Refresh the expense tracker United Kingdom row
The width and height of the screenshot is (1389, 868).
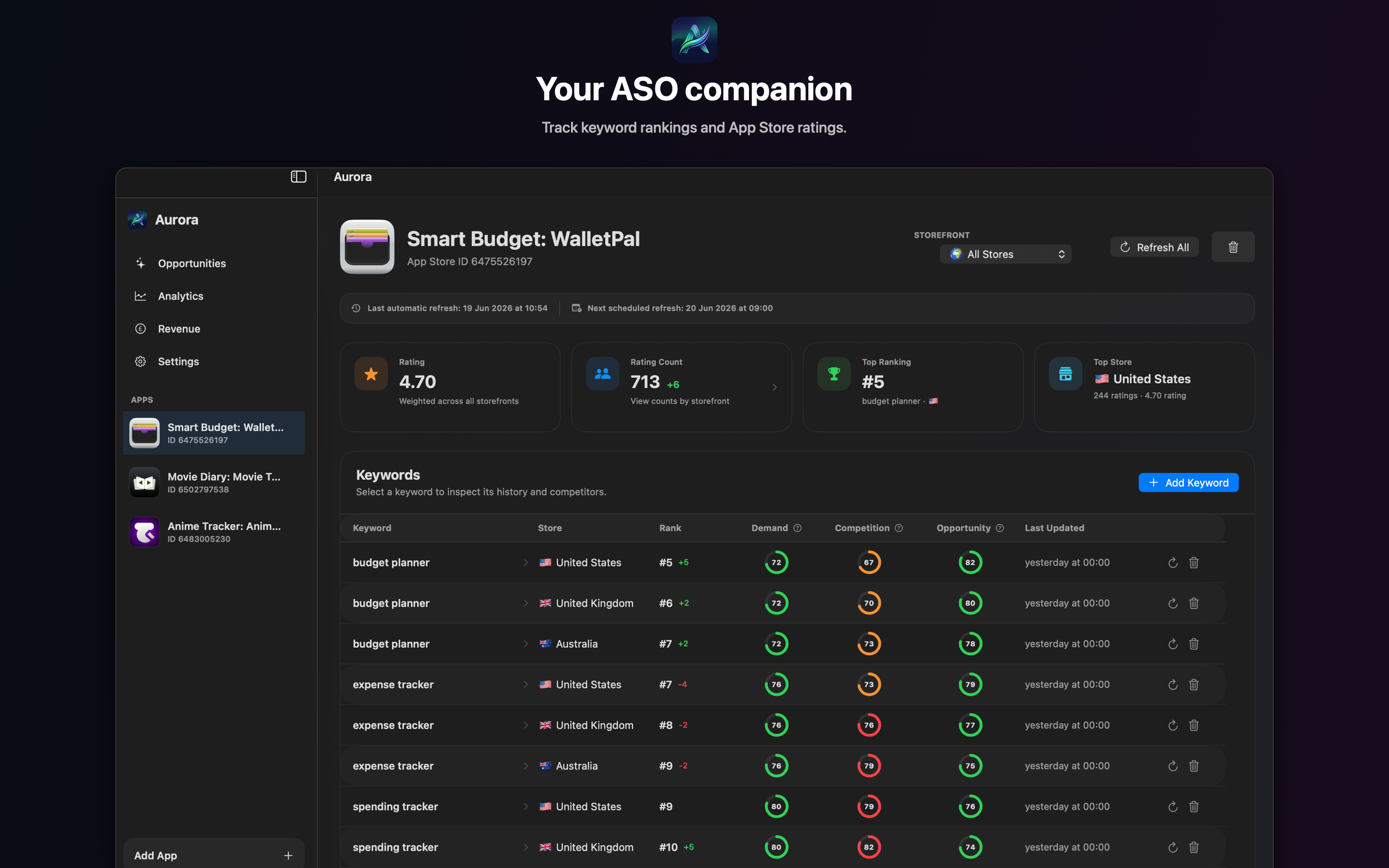pos(1172,726)
